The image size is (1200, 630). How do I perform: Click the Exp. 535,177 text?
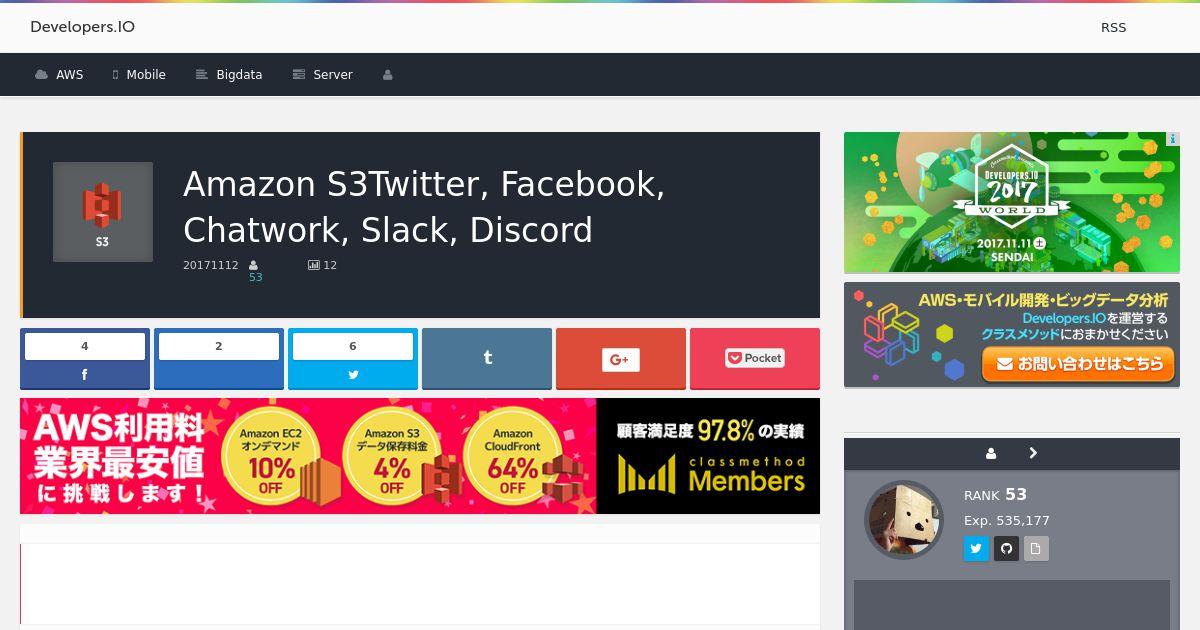[1007, 521]
